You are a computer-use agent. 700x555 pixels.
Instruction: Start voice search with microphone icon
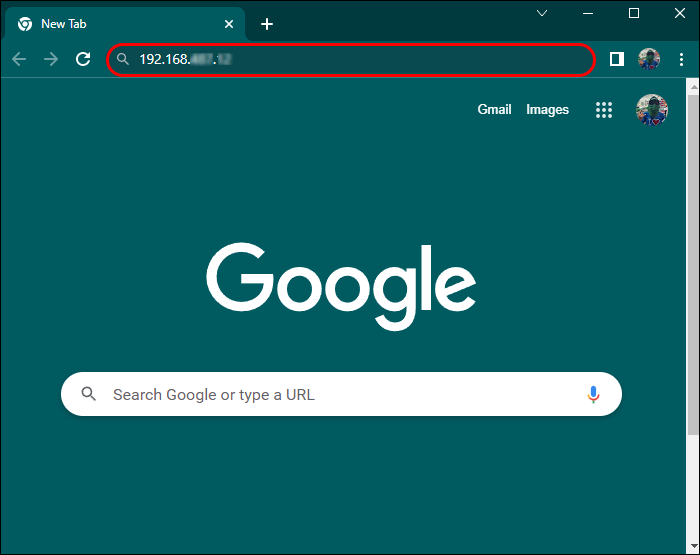click(x=593, y=394)
